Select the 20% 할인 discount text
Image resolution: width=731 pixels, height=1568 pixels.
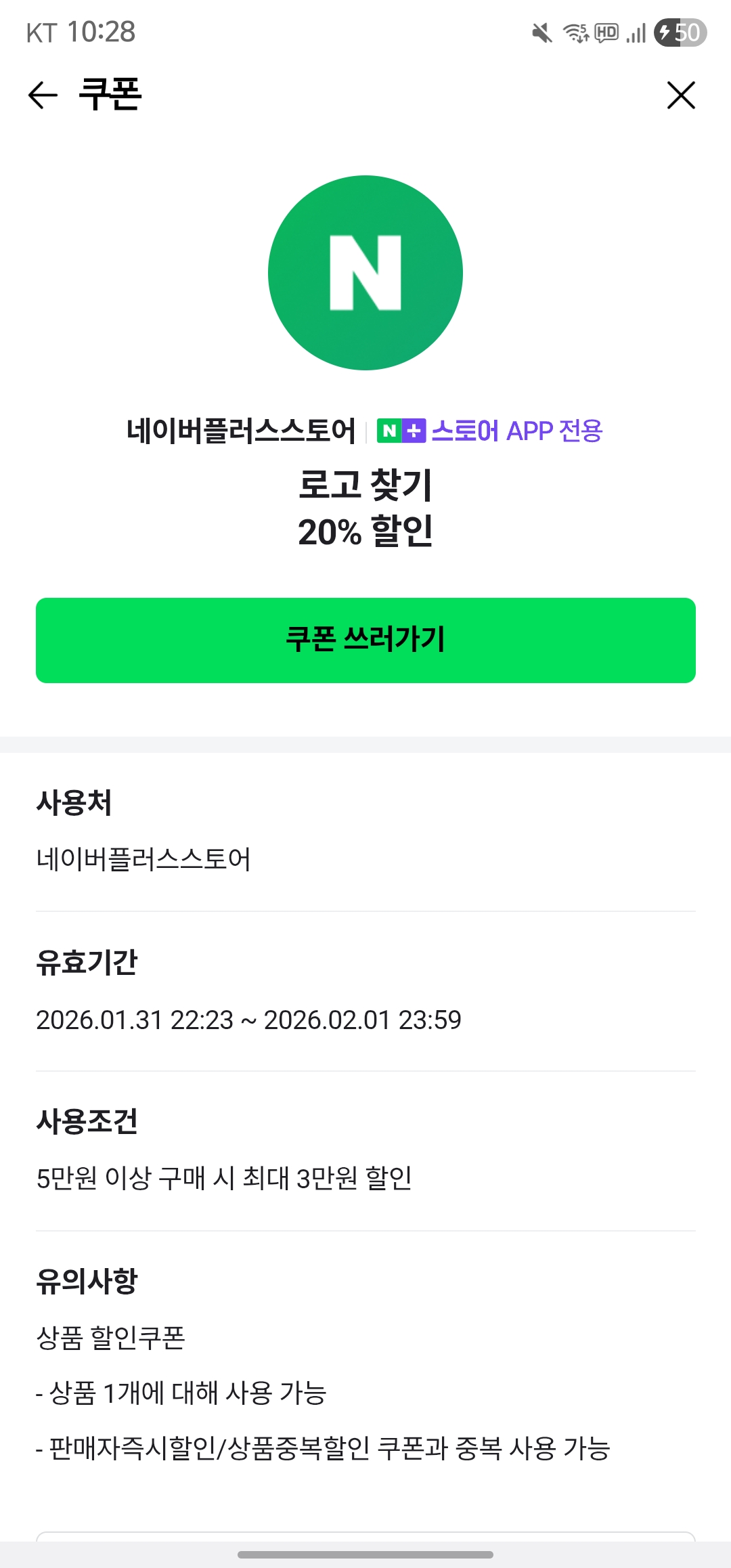coord(365,531)
